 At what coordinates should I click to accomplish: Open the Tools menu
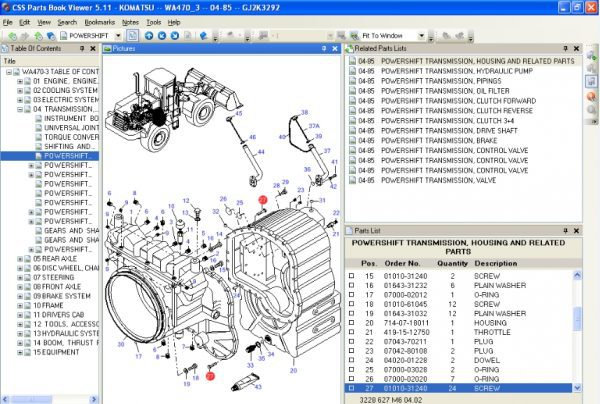153,20
